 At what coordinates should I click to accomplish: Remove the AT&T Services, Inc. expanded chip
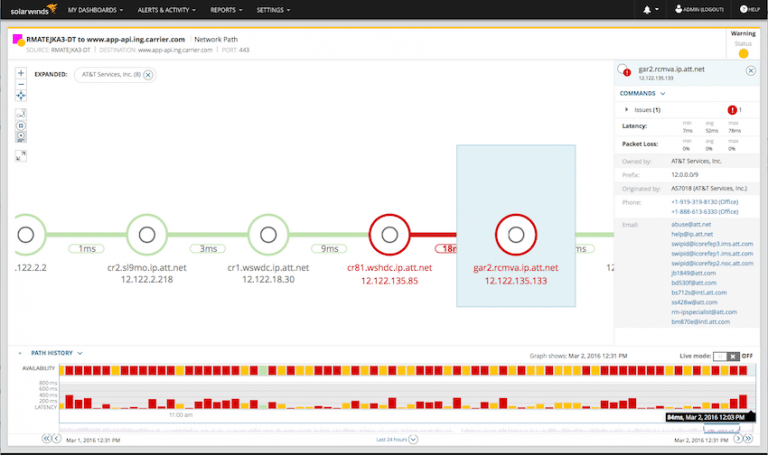tap(148, 75)
